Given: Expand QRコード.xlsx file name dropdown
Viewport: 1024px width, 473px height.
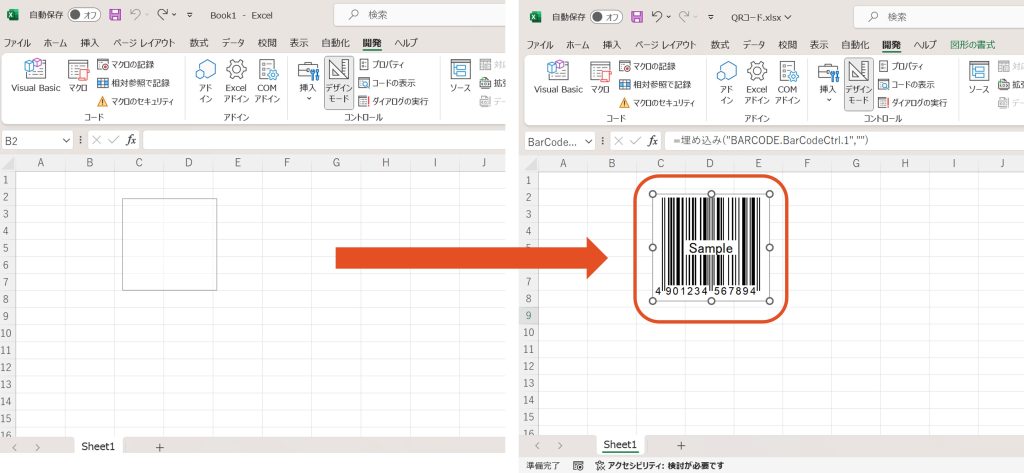Looking at the screenshot, I should pos(788,17).
